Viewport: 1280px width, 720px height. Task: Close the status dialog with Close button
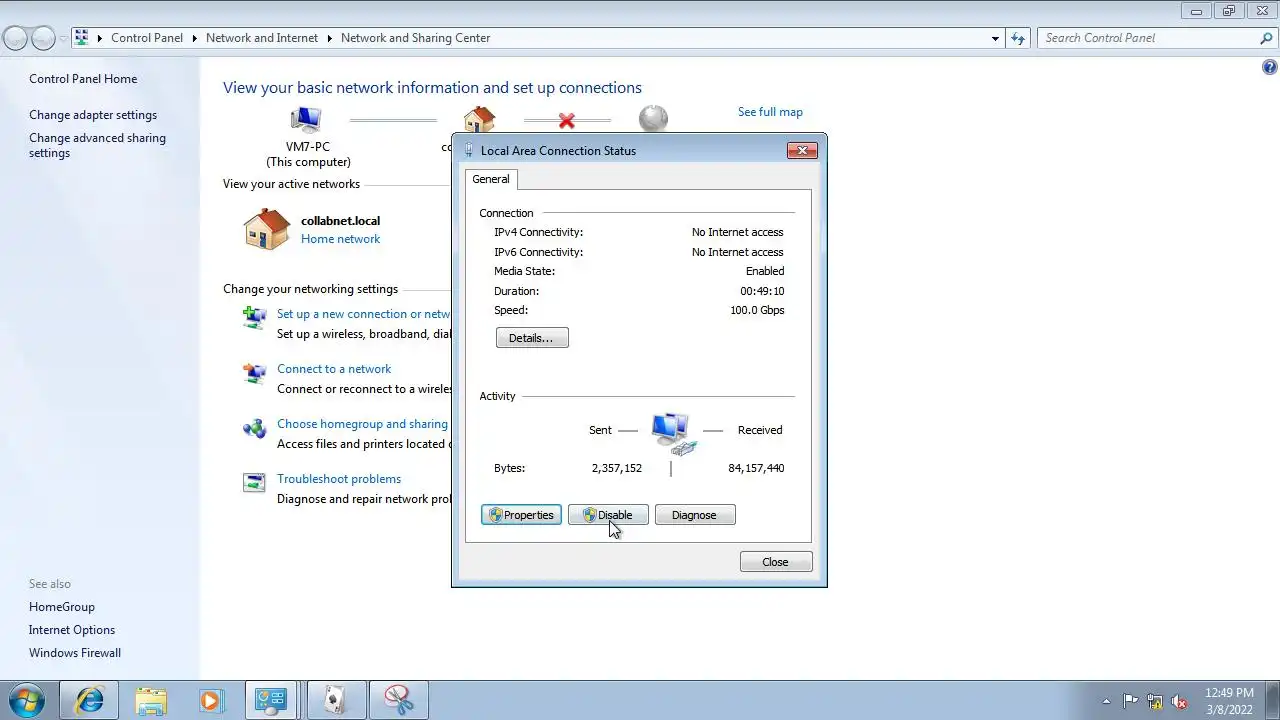tap(776, 562)
